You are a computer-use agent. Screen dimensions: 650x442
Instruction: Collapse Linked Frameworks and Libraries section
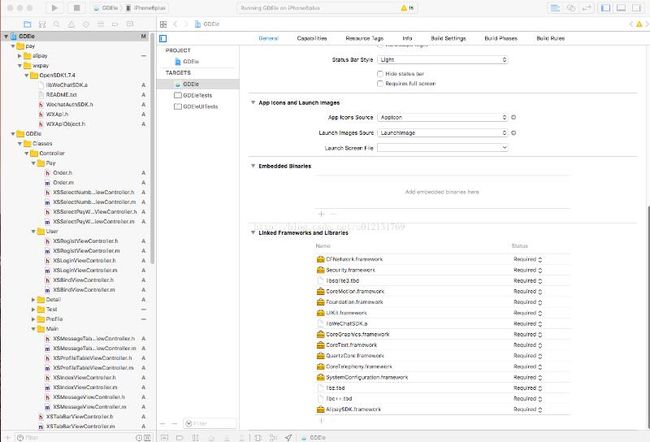point(252,233)
